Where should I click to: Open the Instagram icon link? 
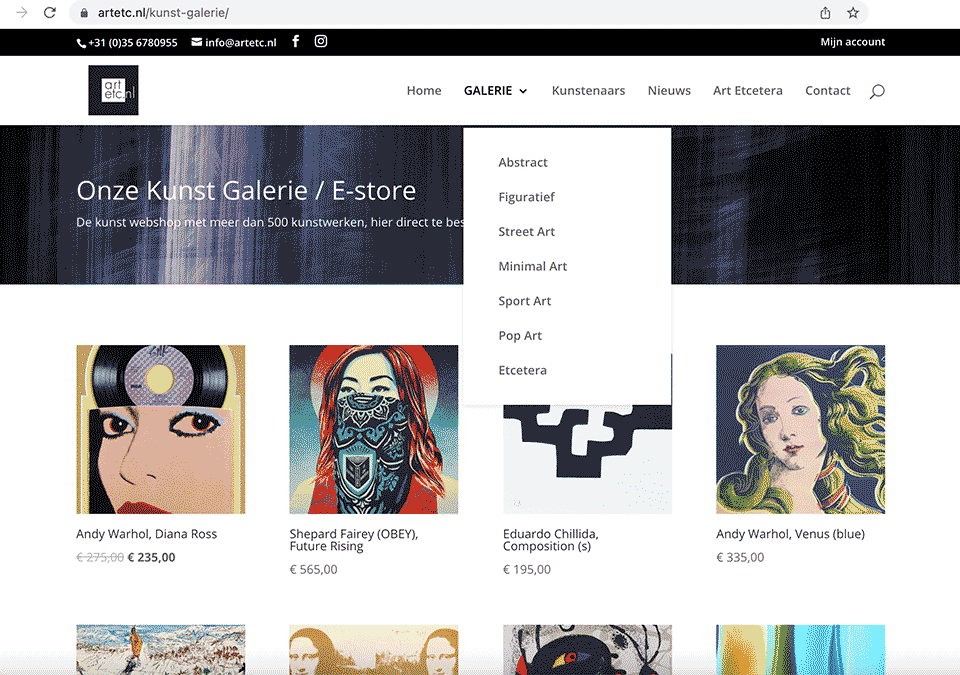[321, 41]
